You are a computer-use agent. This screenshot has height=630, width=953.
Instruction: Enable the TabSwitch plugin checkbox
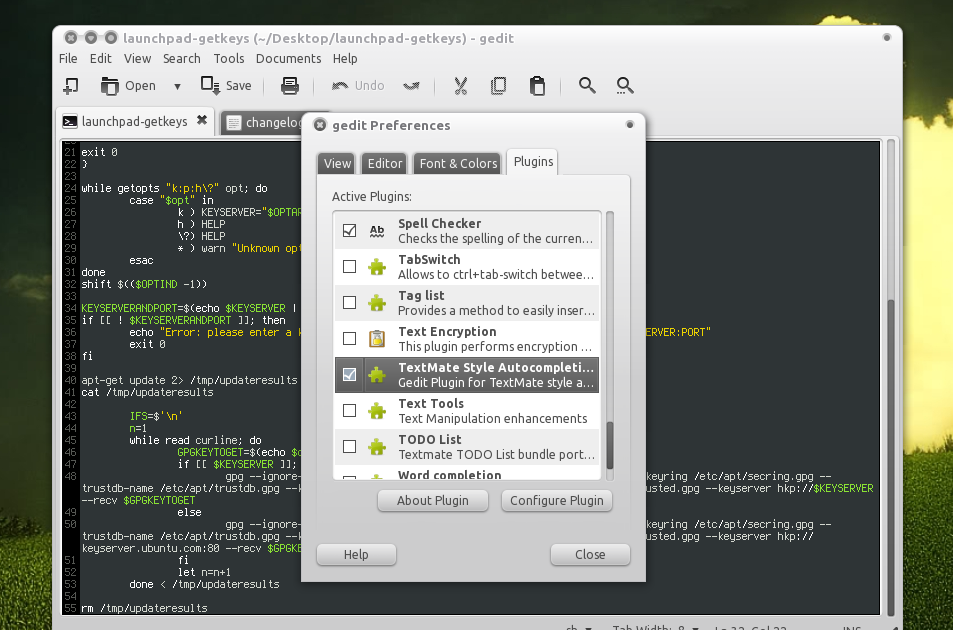click(350, 267)
